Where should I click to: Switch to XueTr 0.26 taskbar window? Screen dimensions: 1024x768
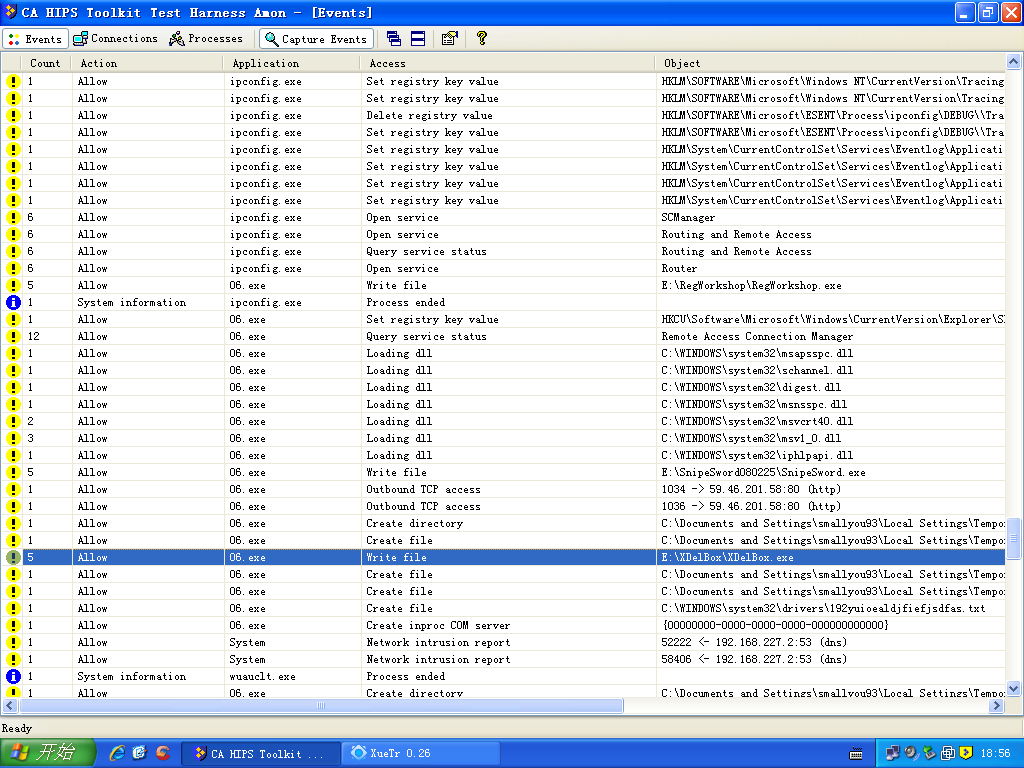point(421,753)
